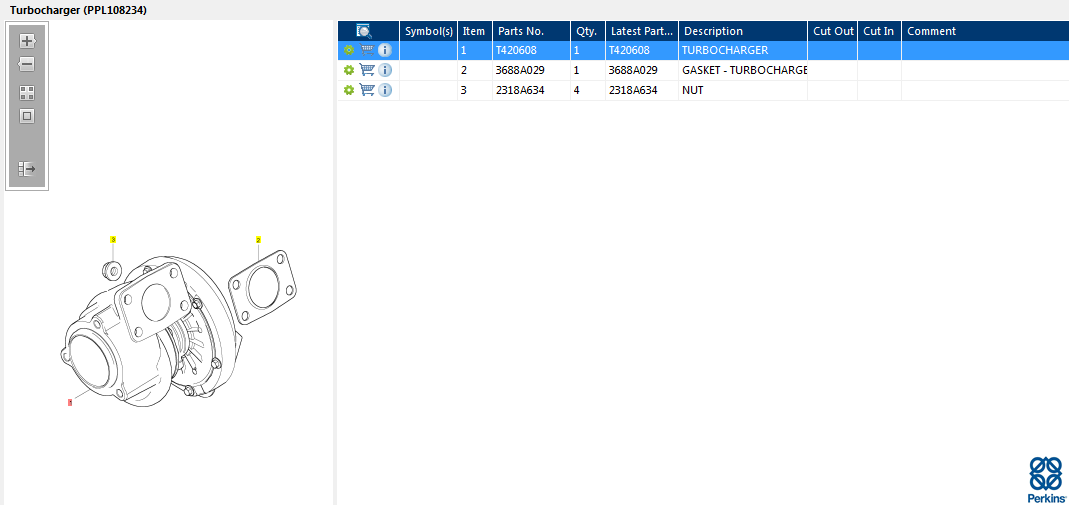The width and height of the screenshot is (1069, 505).
Task: Zoom out of the turbocharger diagram
Action: click(x=27, y=65)
